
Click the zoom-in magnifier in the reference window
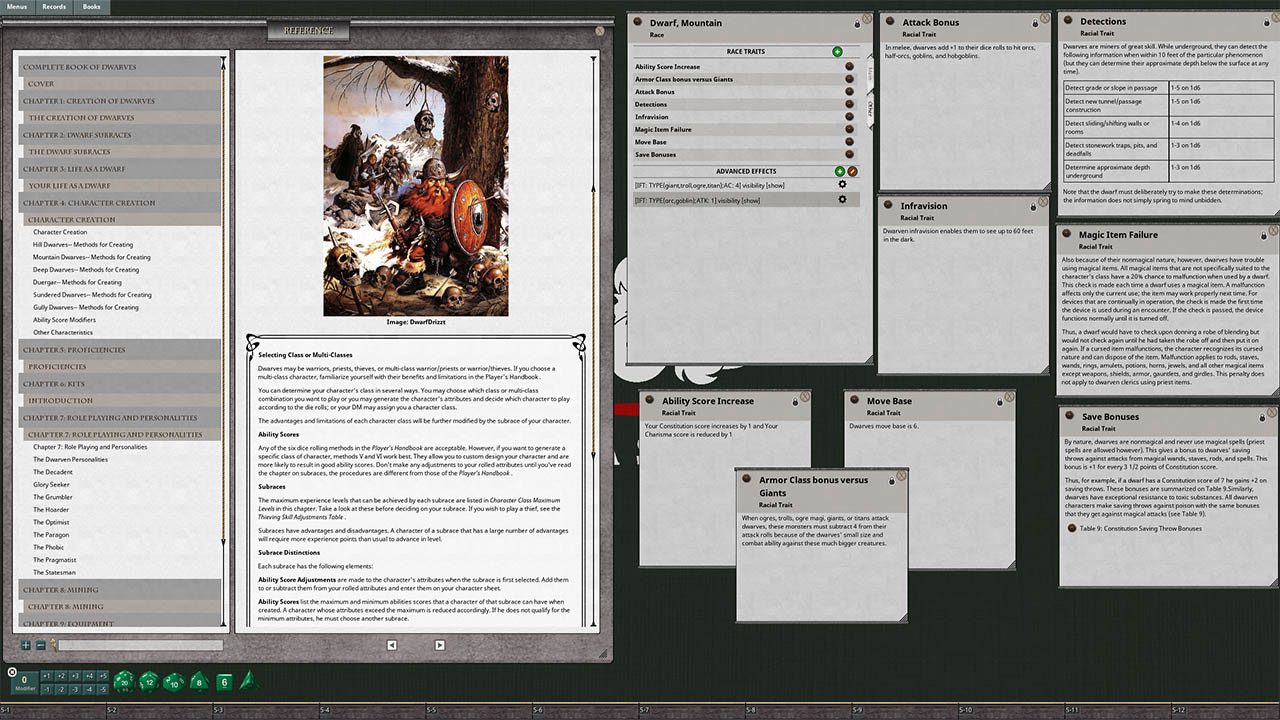[x=26, y=645]
